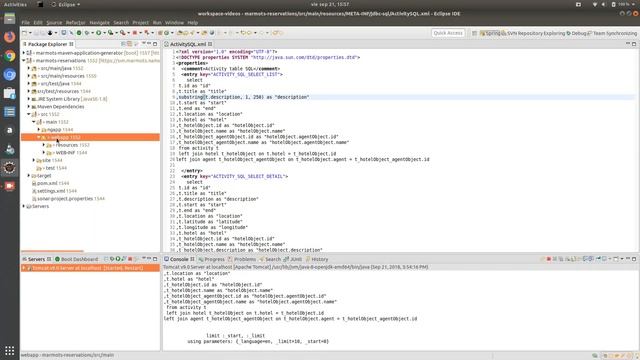Select Tomcat v9.0 Server at localhost
The width and height of the screenshot is (640, 360).
point(90,268)
